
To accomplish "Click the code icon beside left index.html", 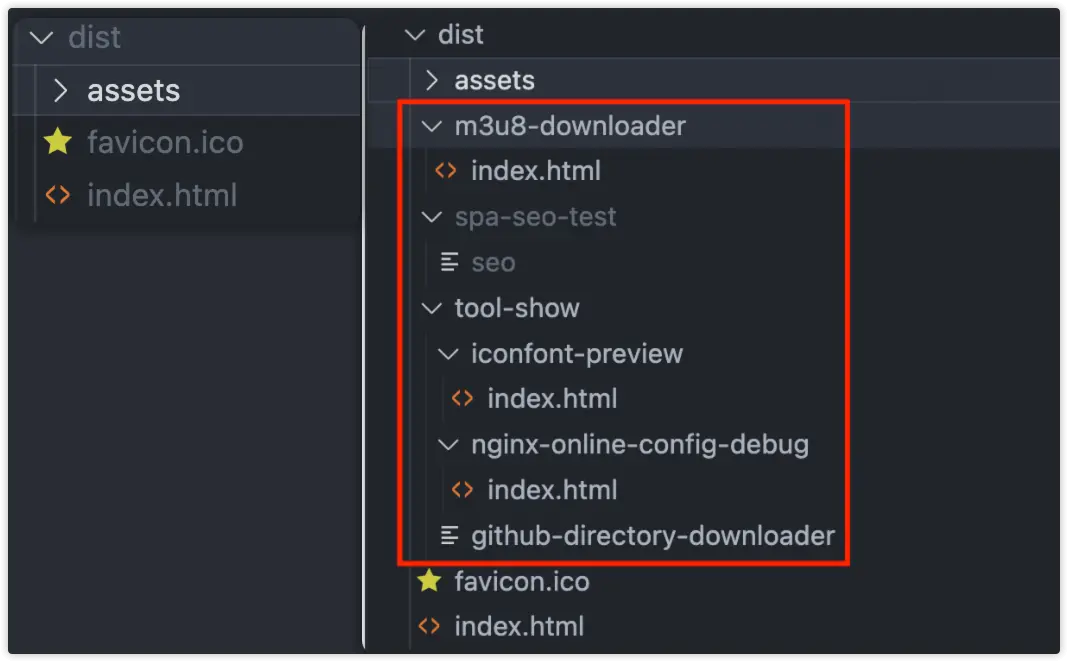I will (x=58, y=195).
